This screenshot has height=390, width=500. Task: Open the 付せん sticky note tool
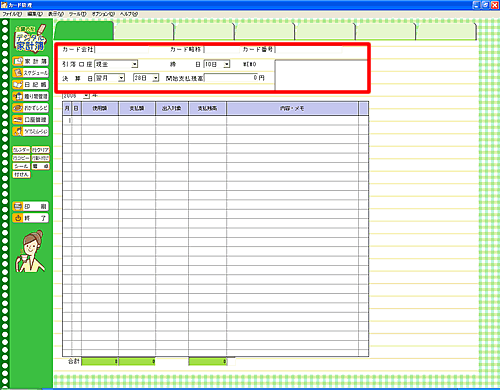coord(21,174)
